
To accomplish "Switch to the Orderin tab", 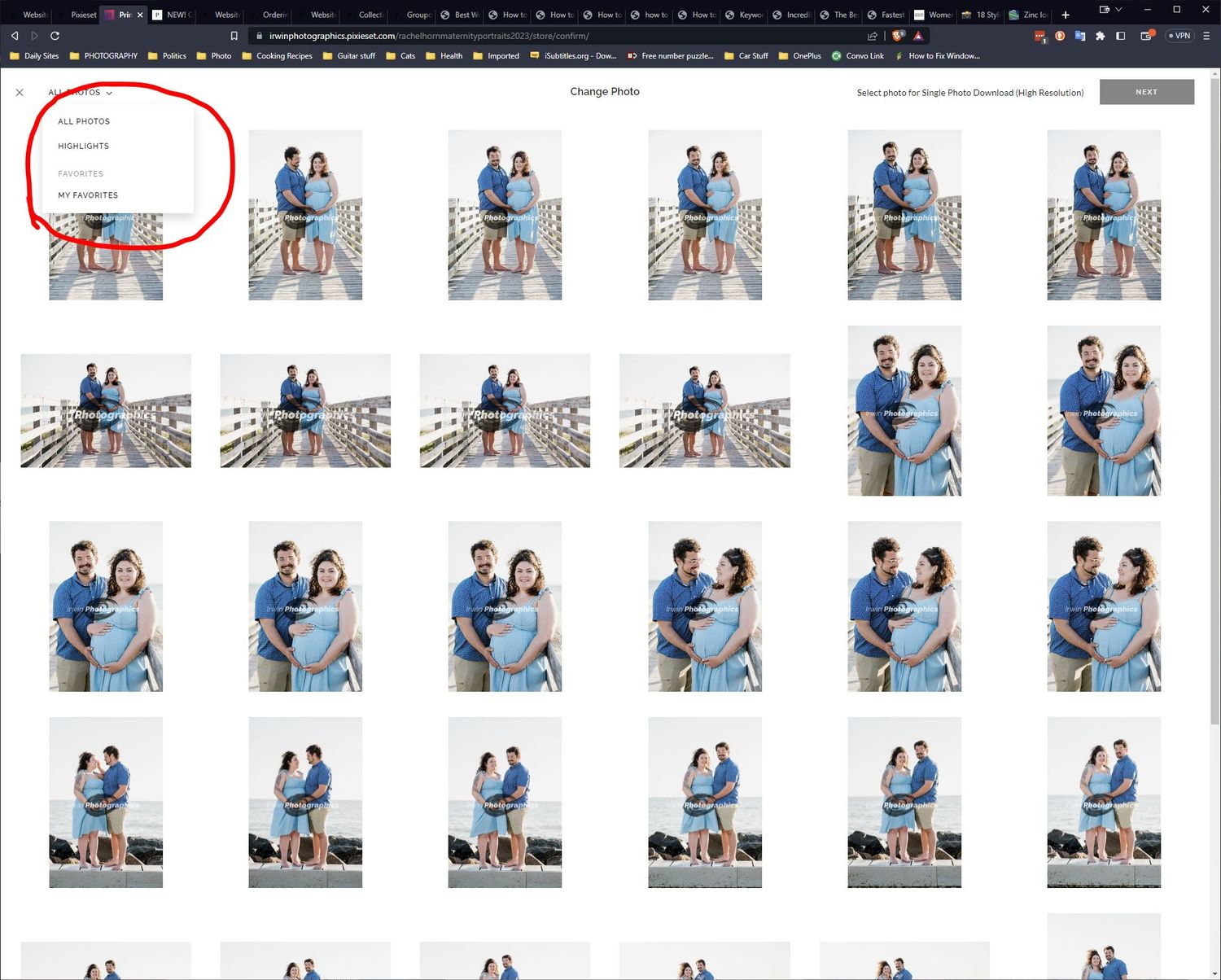I will pyautogui.click(x=269, y=15).
